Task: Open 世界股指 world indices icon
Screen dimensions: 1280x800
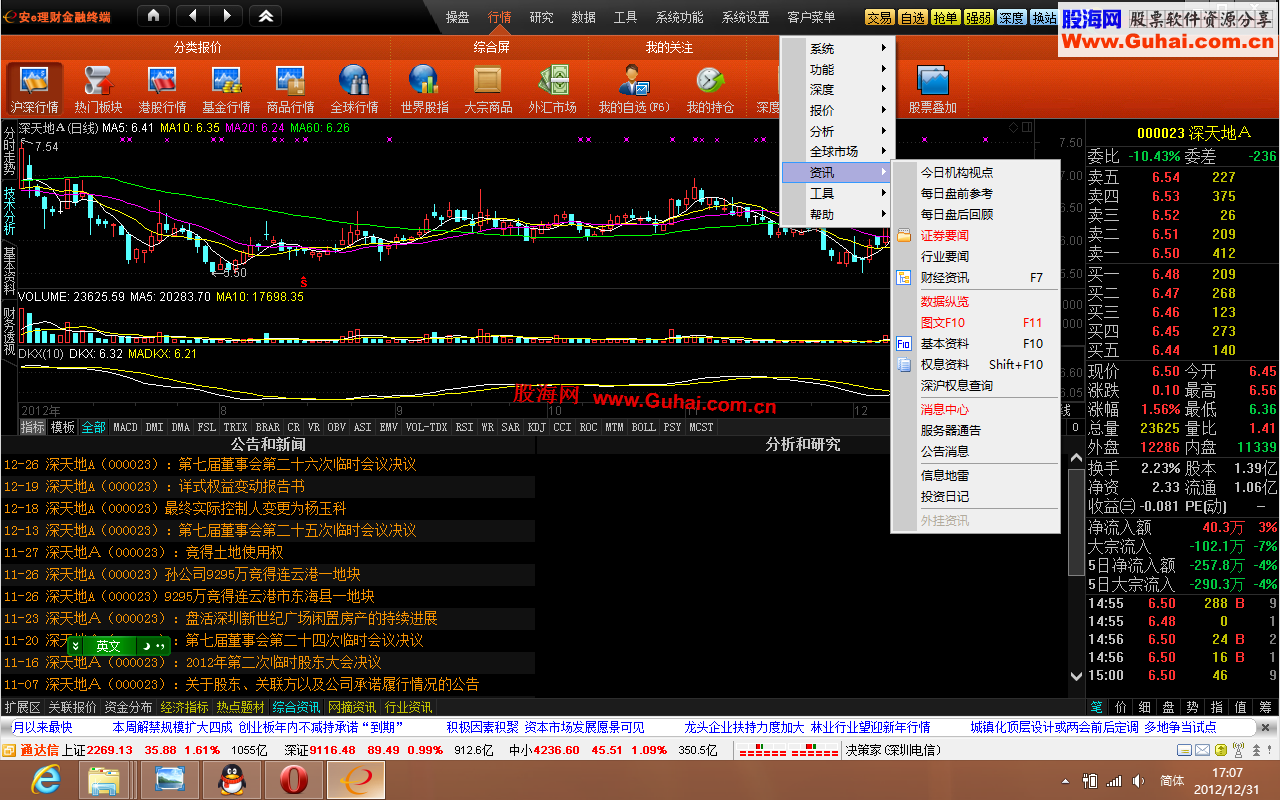Action: [424, 90]
